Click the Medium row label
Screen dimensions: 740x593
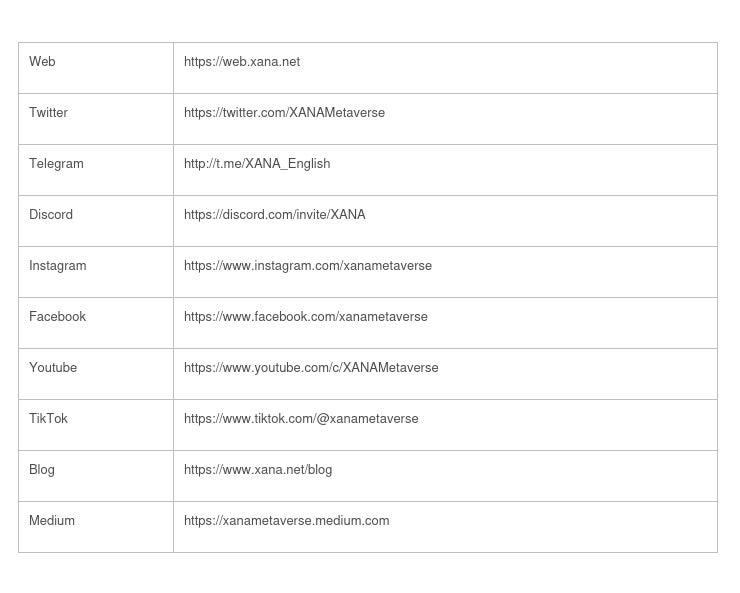(x=52, y=521)
